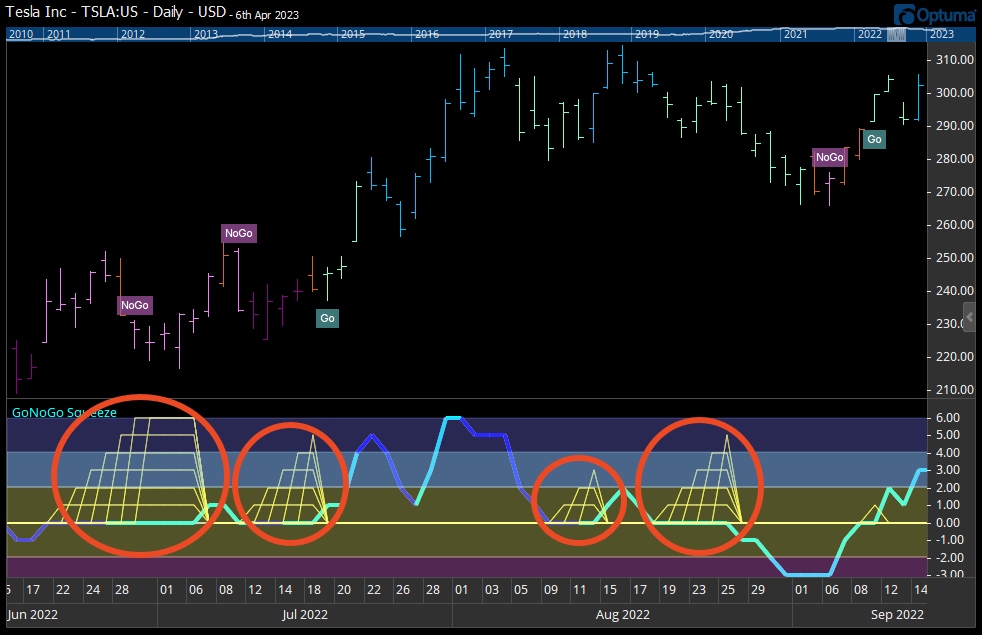Expand the side panel arrow at right edge
The image size is (982, 635).
coord(971,317)
